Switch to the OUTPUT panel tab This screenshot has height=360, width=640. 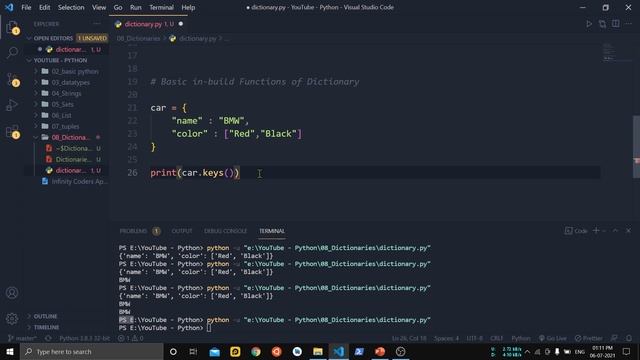point(182,231)
